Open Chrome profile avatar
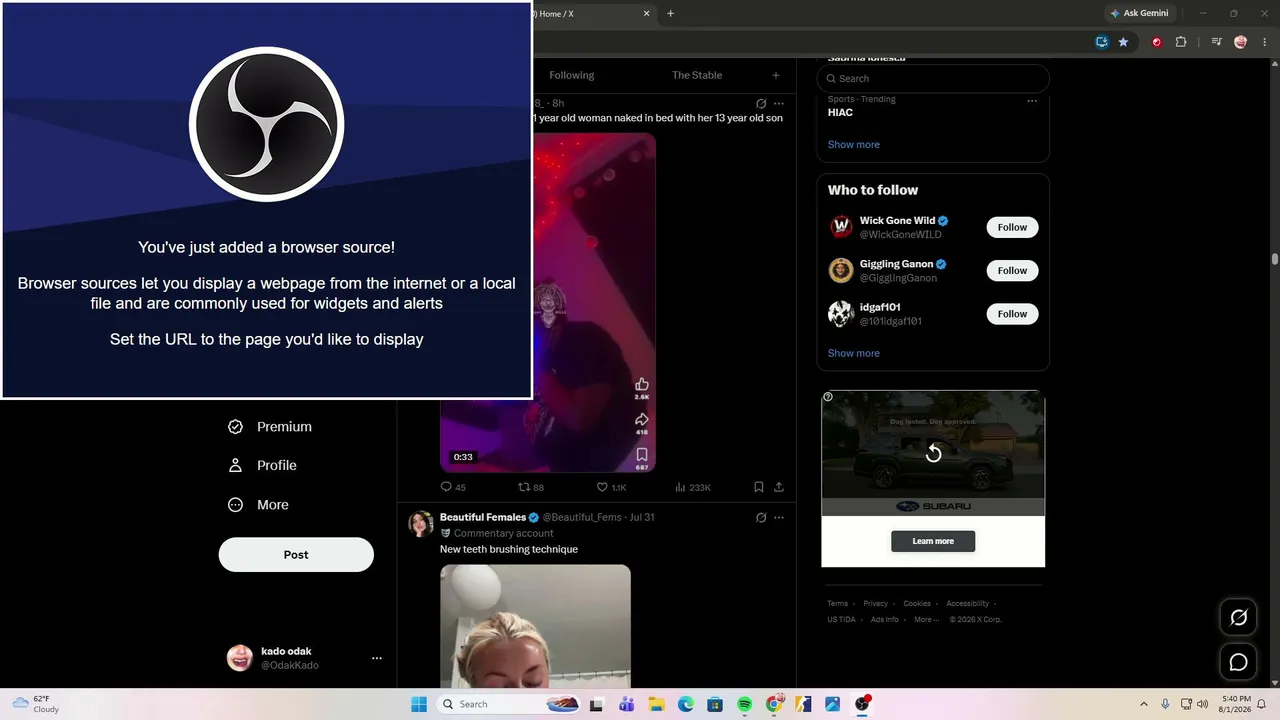This screenshot has width=1280, height=720. [1241, 42]
